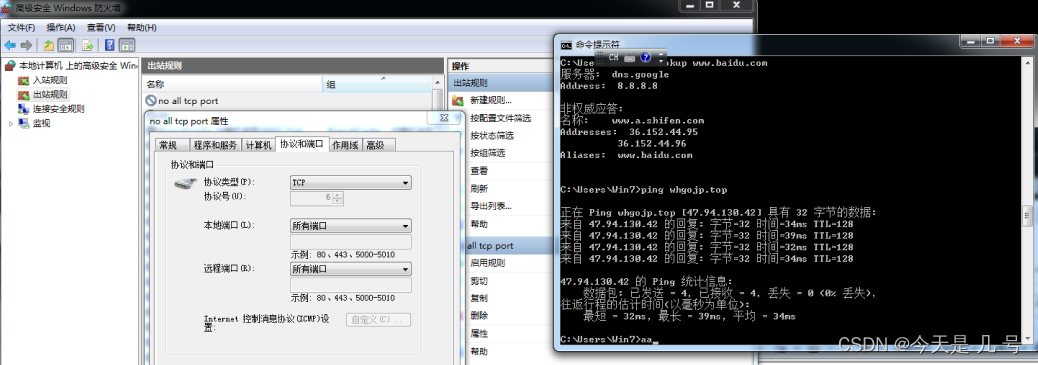Click 刷新 in actions pane
Screen dimensions: 1038x365
pyautogui.click(x=479, y=188)
